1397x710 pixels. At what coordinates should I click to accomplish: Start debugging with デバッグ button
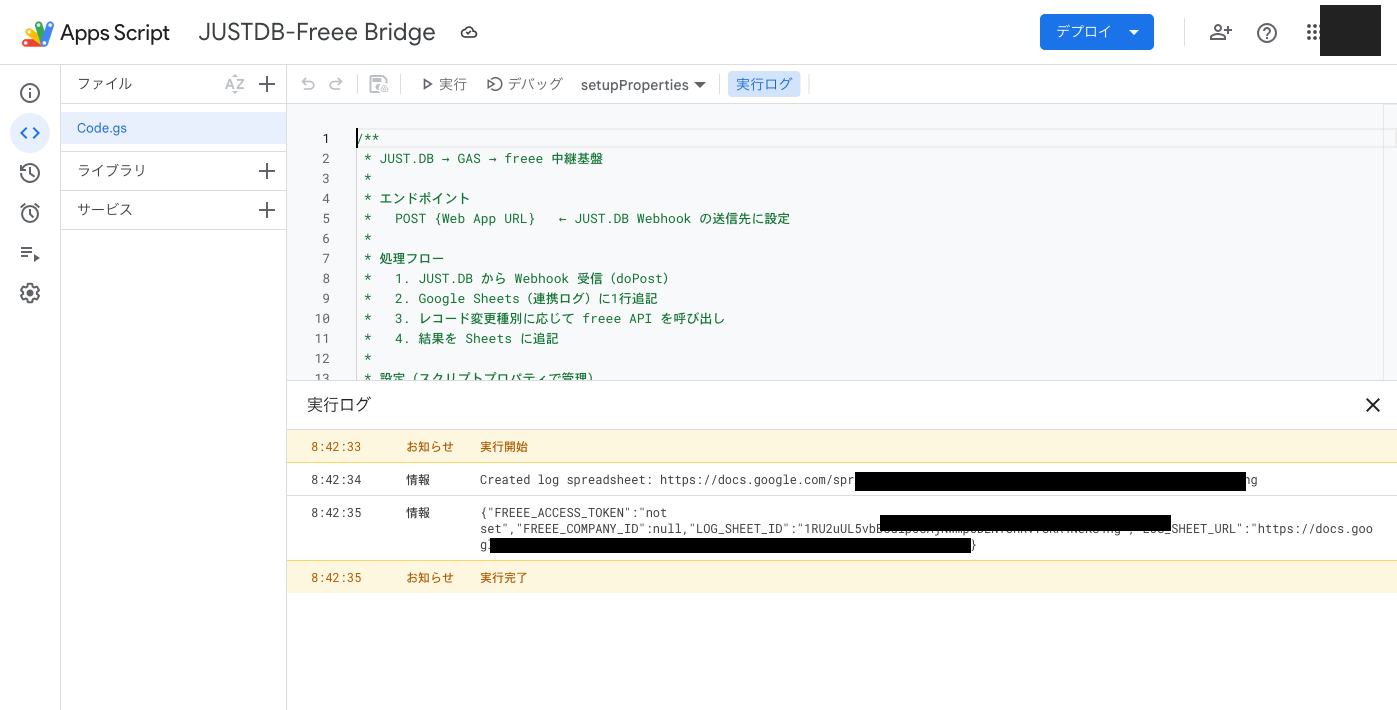[525, 85]
